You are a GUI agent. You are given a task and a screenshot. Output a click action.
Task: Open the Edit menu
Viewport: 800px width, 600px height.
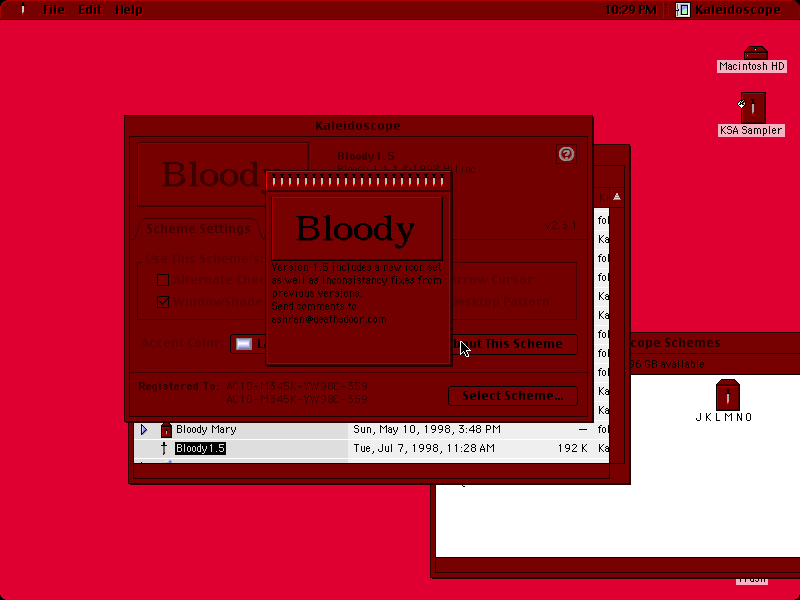(x=90, y=10)
